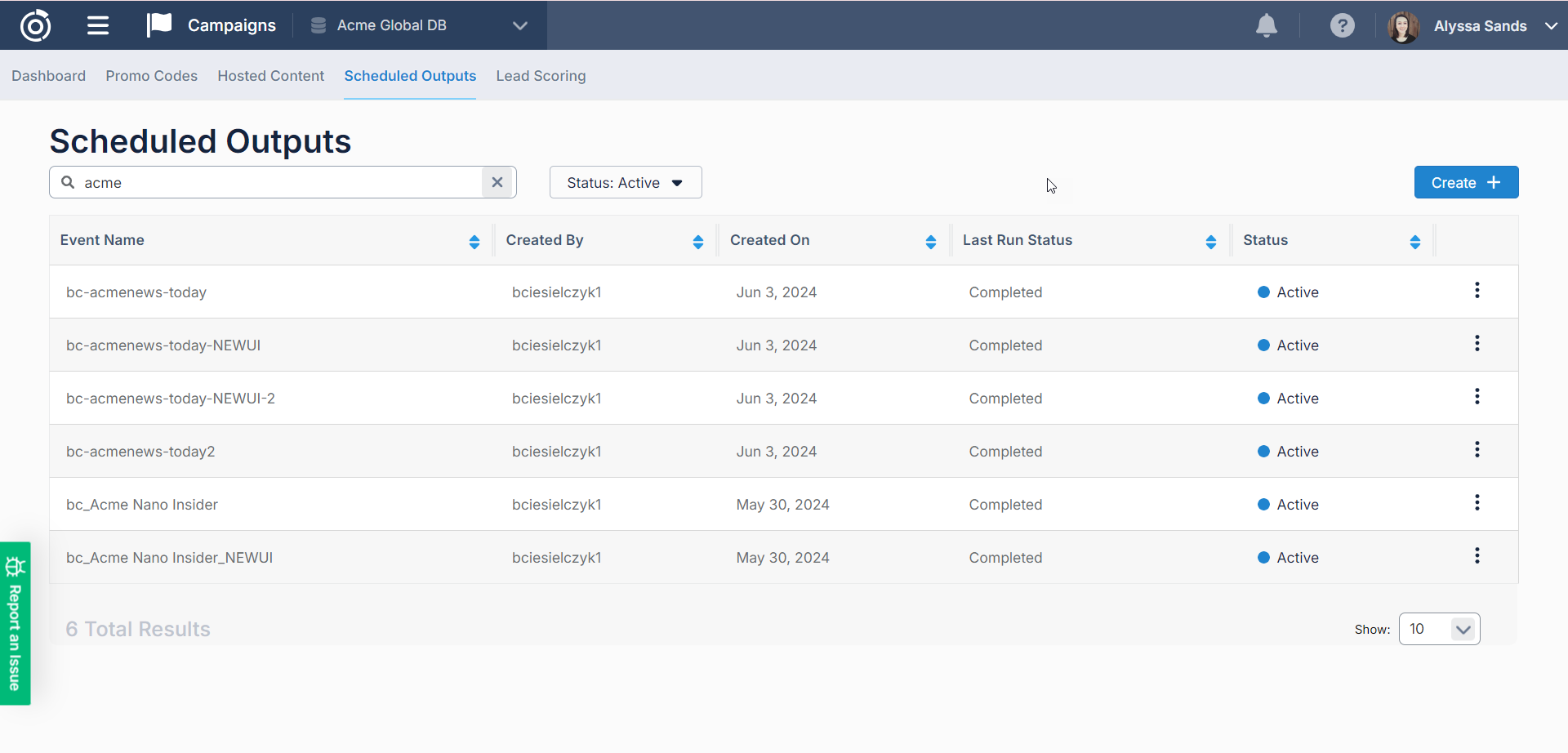Click the notifications bell icon
This screenshot has height=753, width=1568.
pyautogui.click(x=1266, y=25)
